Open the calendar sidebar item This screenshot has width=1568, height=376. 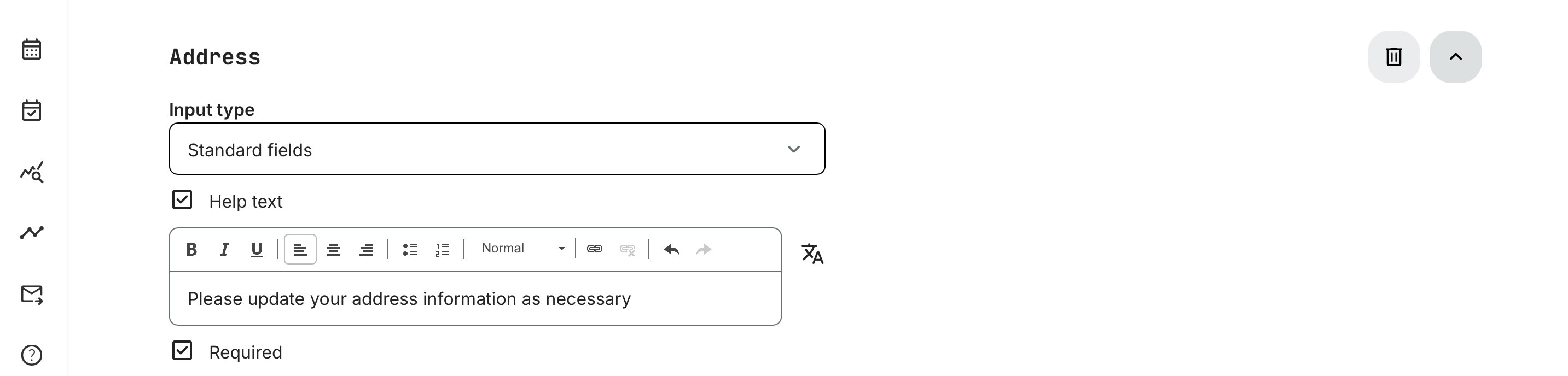coord(32,49)
